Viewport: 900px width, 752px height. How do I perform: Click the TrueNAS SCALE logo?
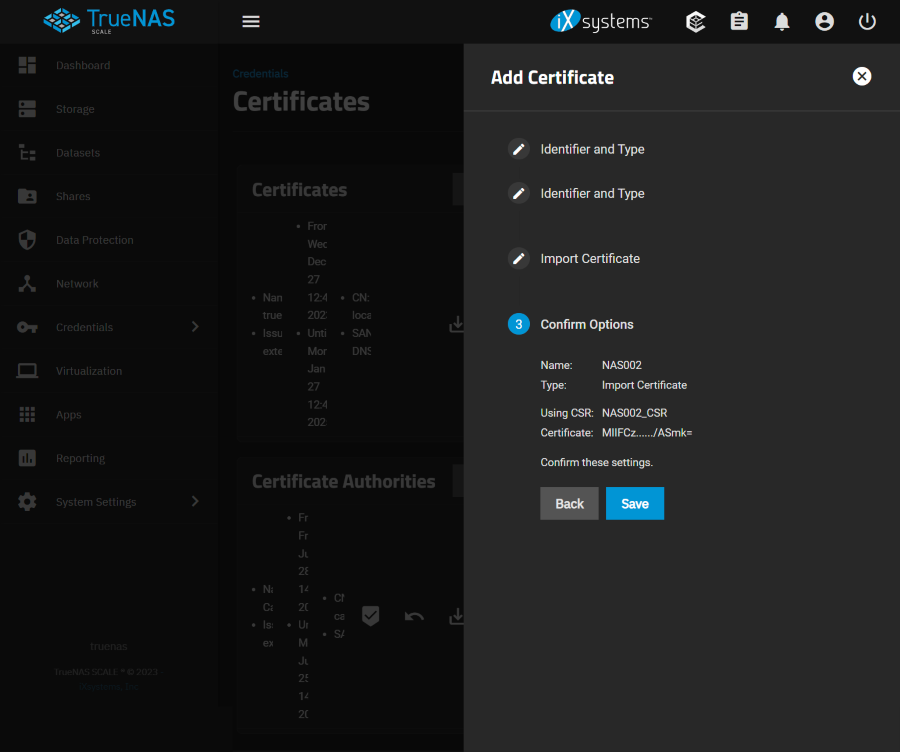[109, 21]
